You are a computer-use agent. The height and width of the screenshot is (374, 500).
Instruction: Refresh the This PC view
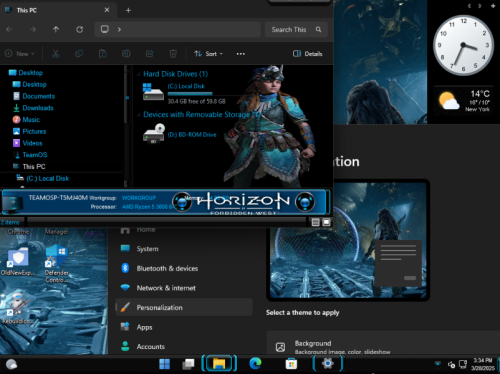coord(79,30)
